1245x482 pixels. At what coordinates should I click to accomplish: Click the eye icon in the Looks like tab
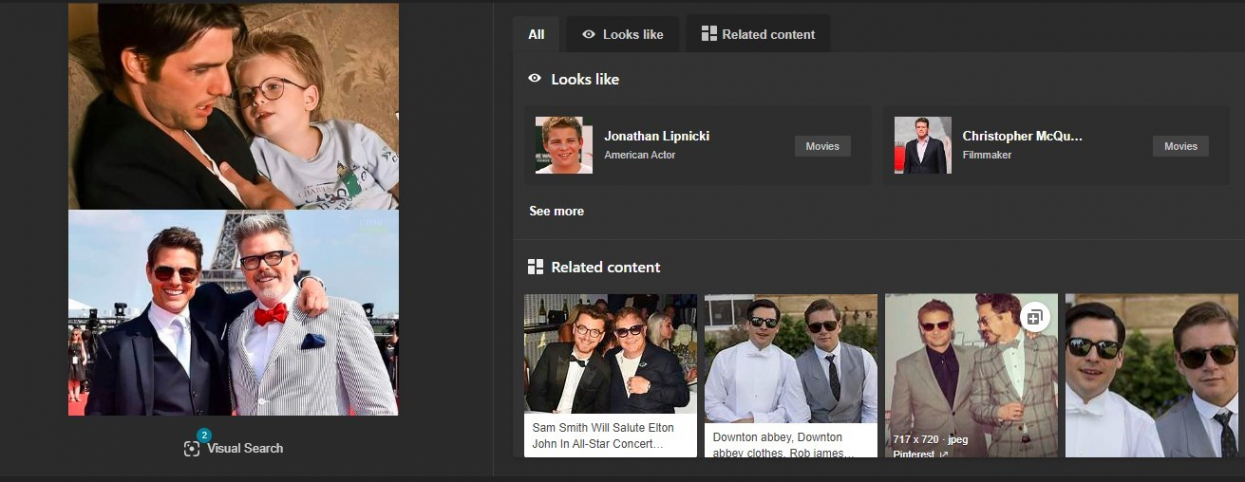[x=589, y=34]
